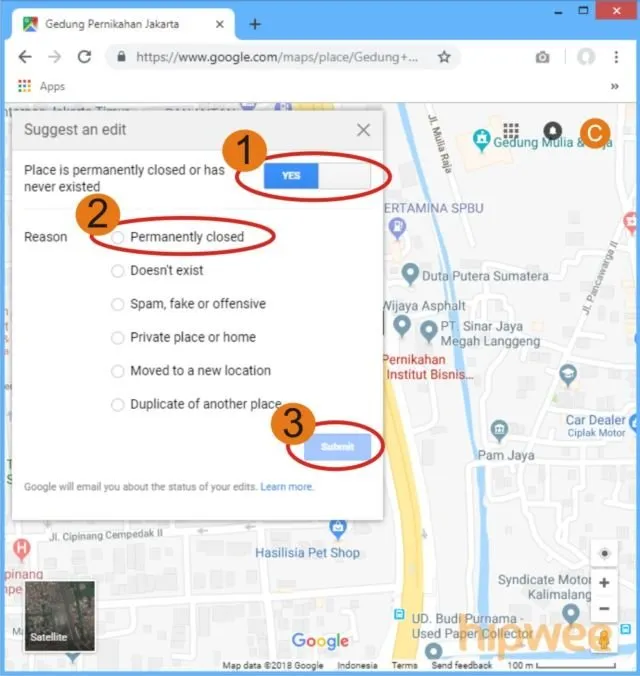Click the Wijaya Asphalt map pin
Image resolution: width=640 pixels, height=676 pixels.
point(402,326)
